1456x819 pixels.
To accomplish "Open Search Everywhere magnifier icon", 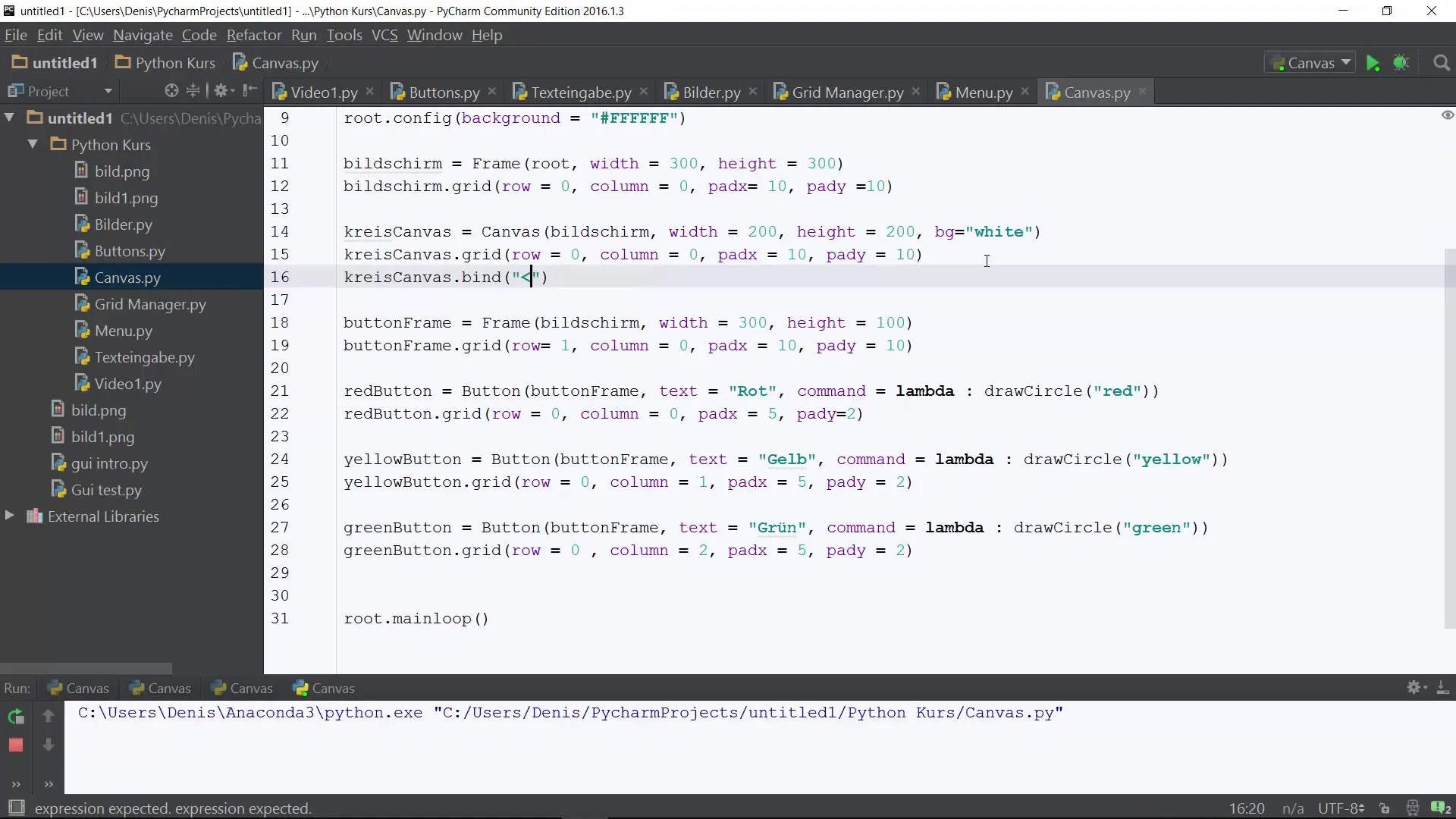I will coord(1442,63).
